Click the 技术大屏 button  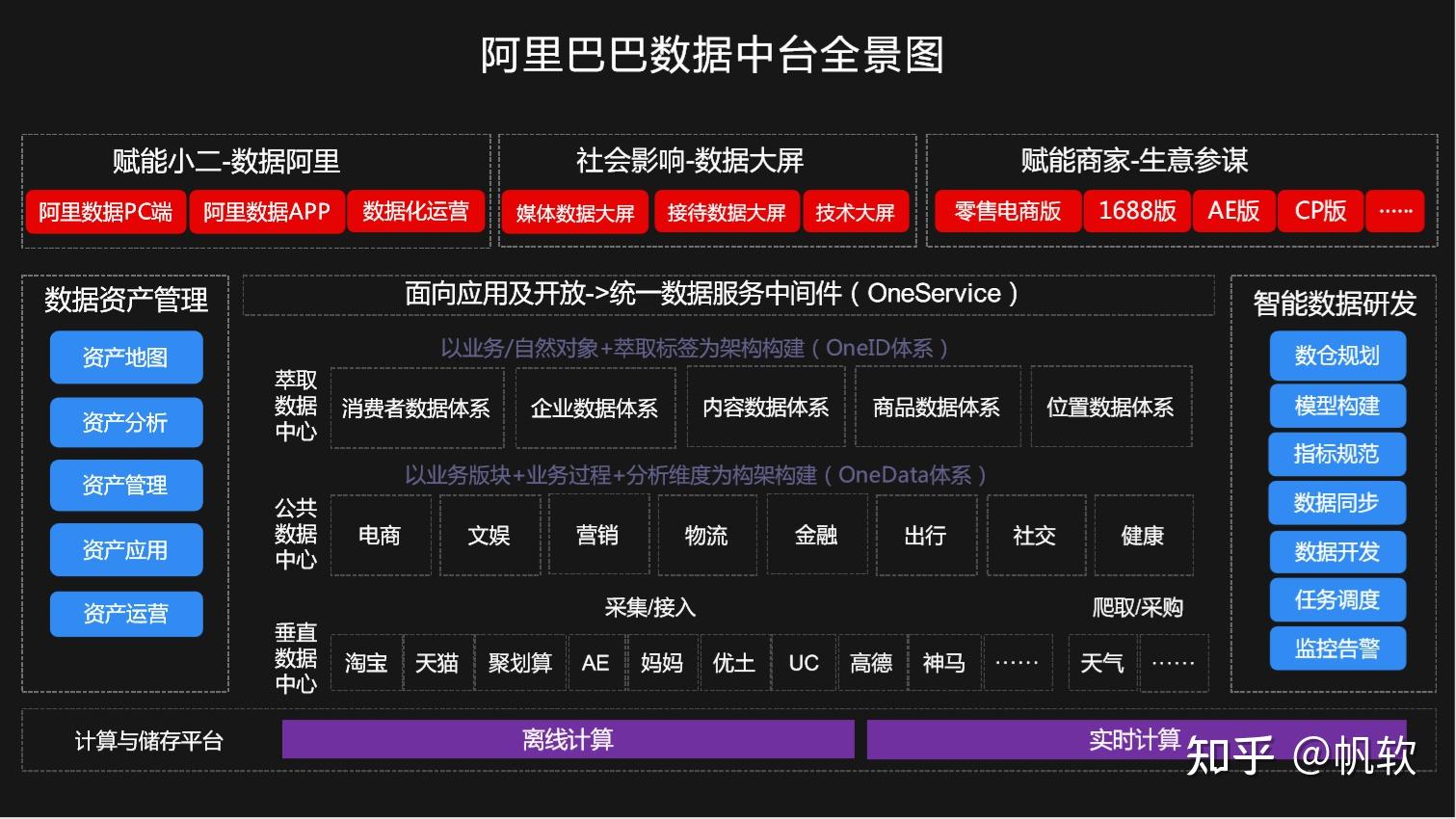pos(855,213)
